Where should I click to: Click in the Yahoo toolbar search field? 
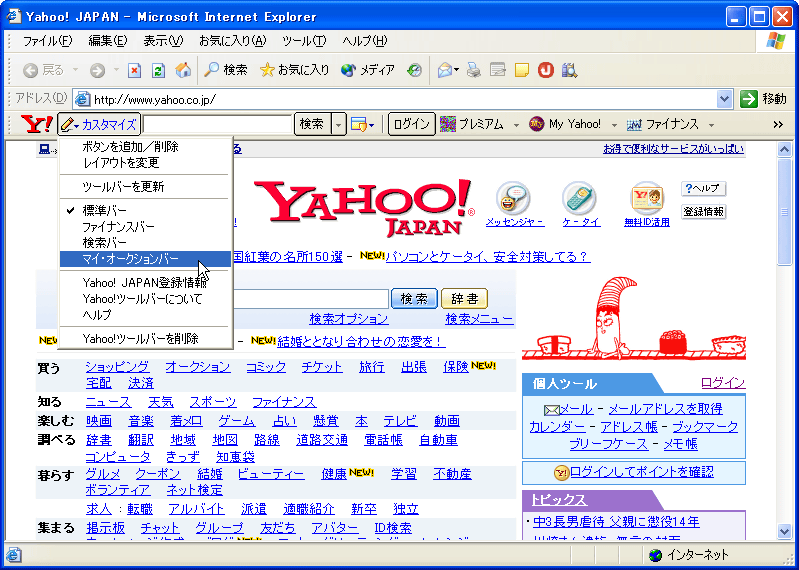click(218, 124)
